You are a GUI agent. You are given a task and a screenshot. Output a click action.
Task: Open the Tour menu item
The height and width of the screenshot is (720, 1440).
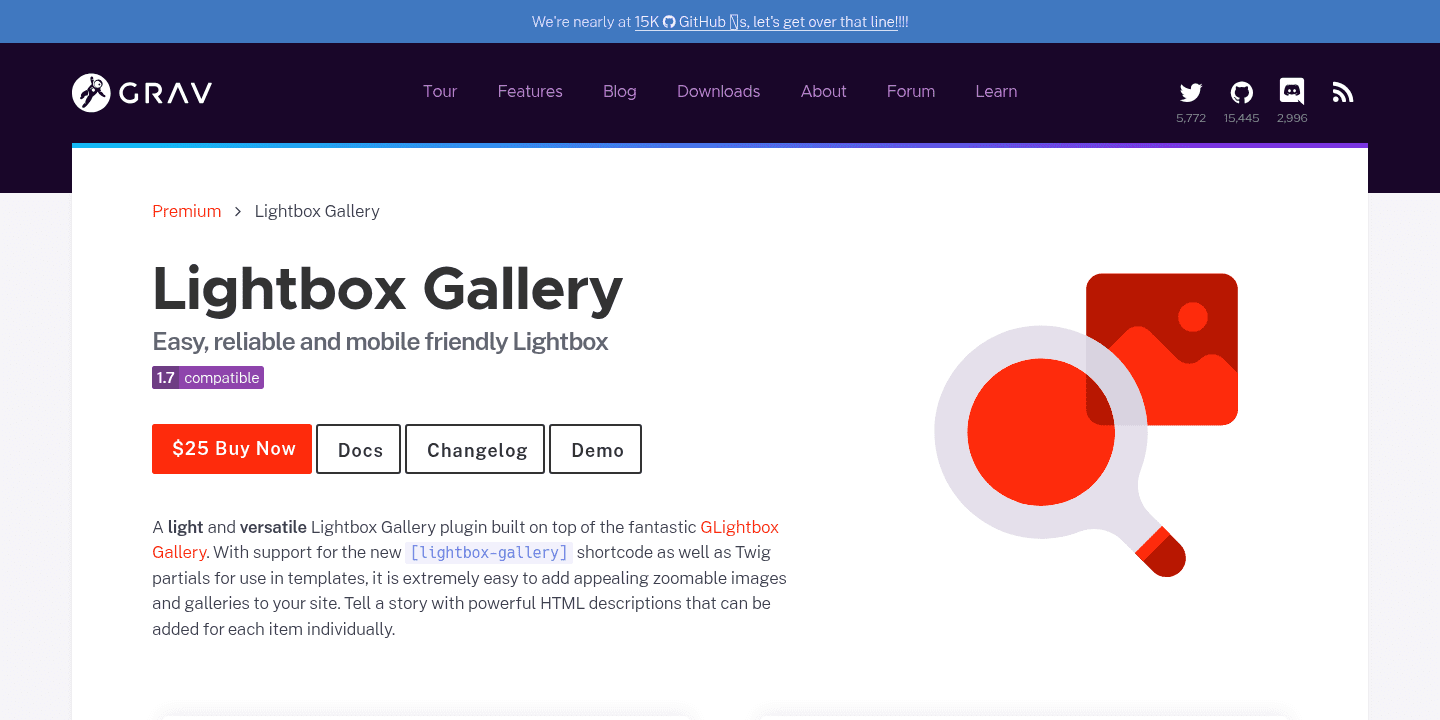point(440,91)
